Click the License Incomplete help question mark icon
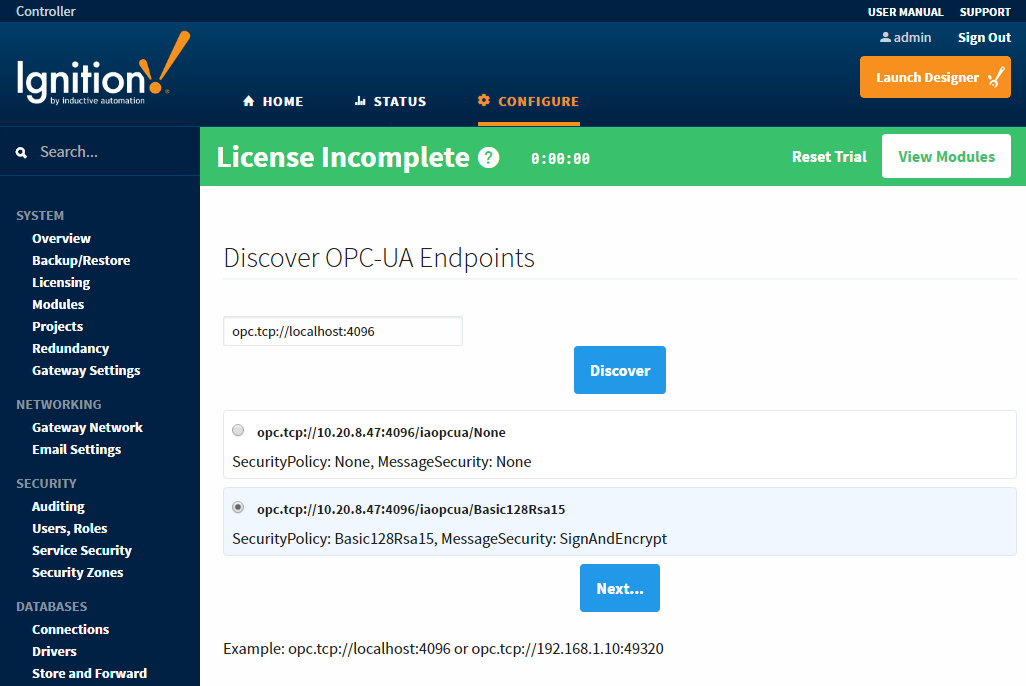Image resolution: width=1026 pixels, height=686 pixels. 489,158
